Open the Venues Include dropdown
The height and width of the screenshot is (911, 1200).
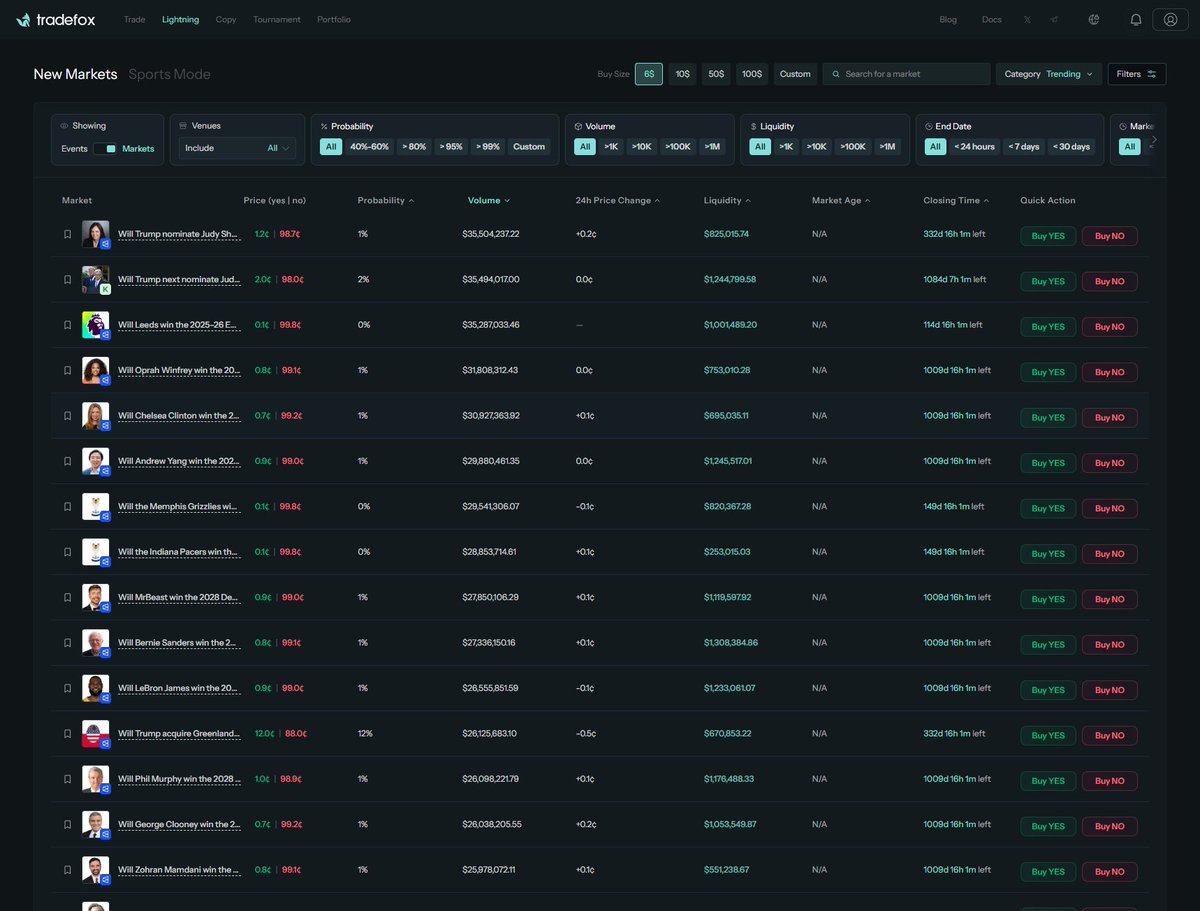click(x=238, y=148)
